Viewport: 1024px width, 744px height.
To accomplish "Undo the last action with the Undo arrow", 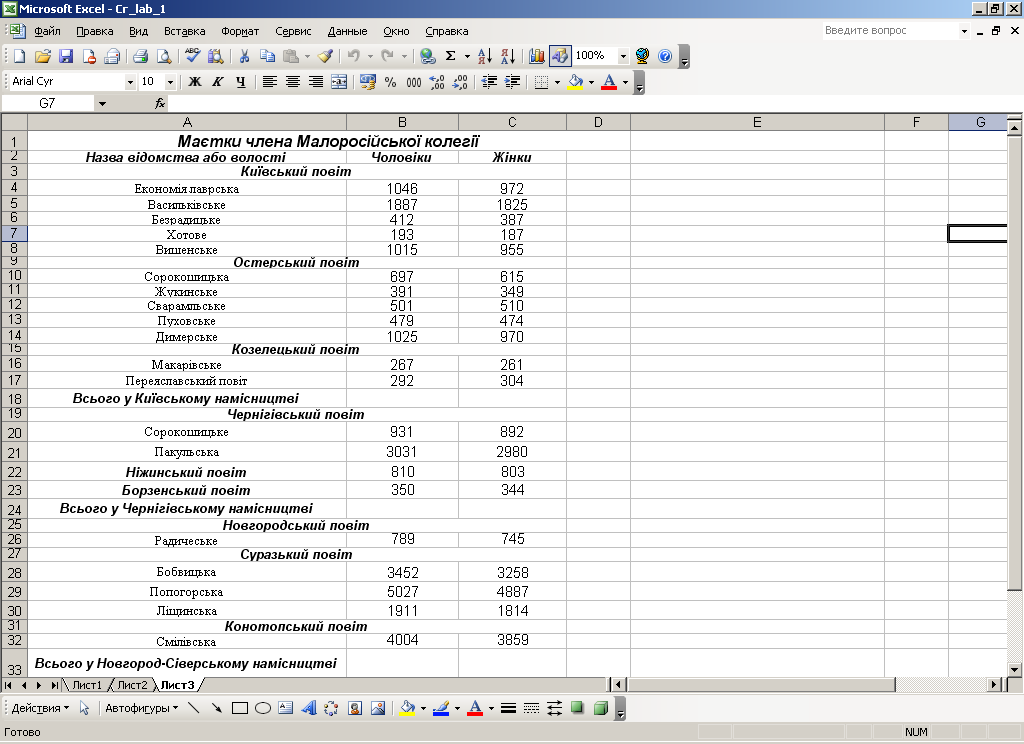I will (x=353, y=56).
